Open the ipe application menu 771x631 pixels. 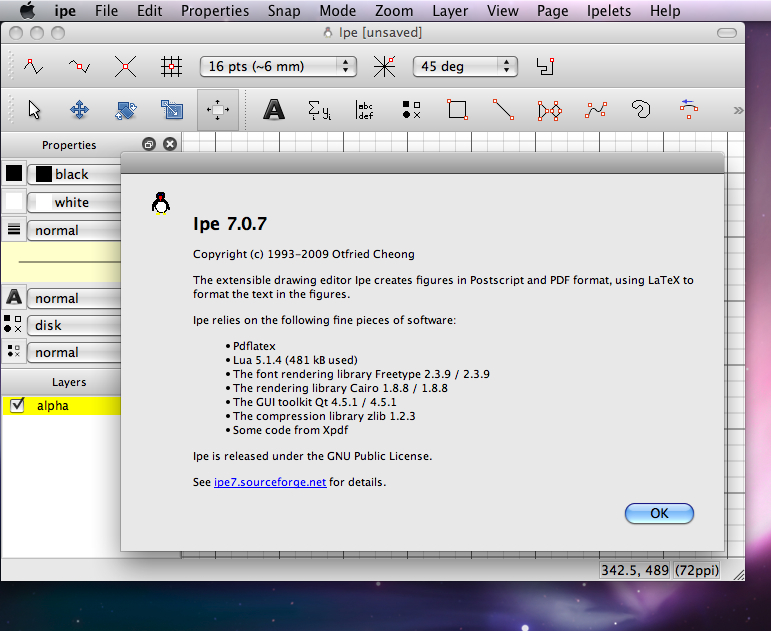[65, 11]
